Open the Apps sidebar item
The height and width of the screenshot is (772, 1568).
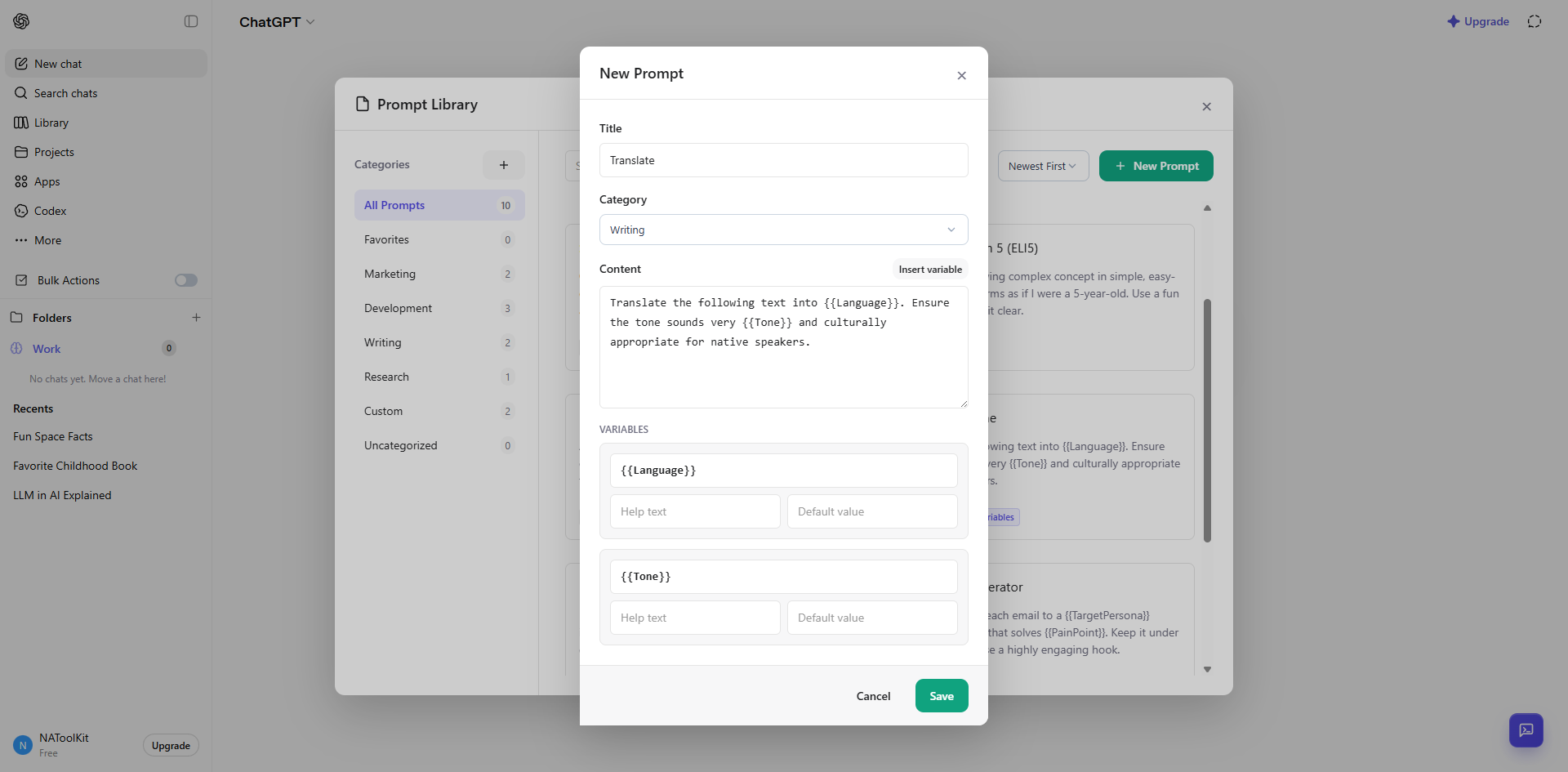[x=106, y=181]
